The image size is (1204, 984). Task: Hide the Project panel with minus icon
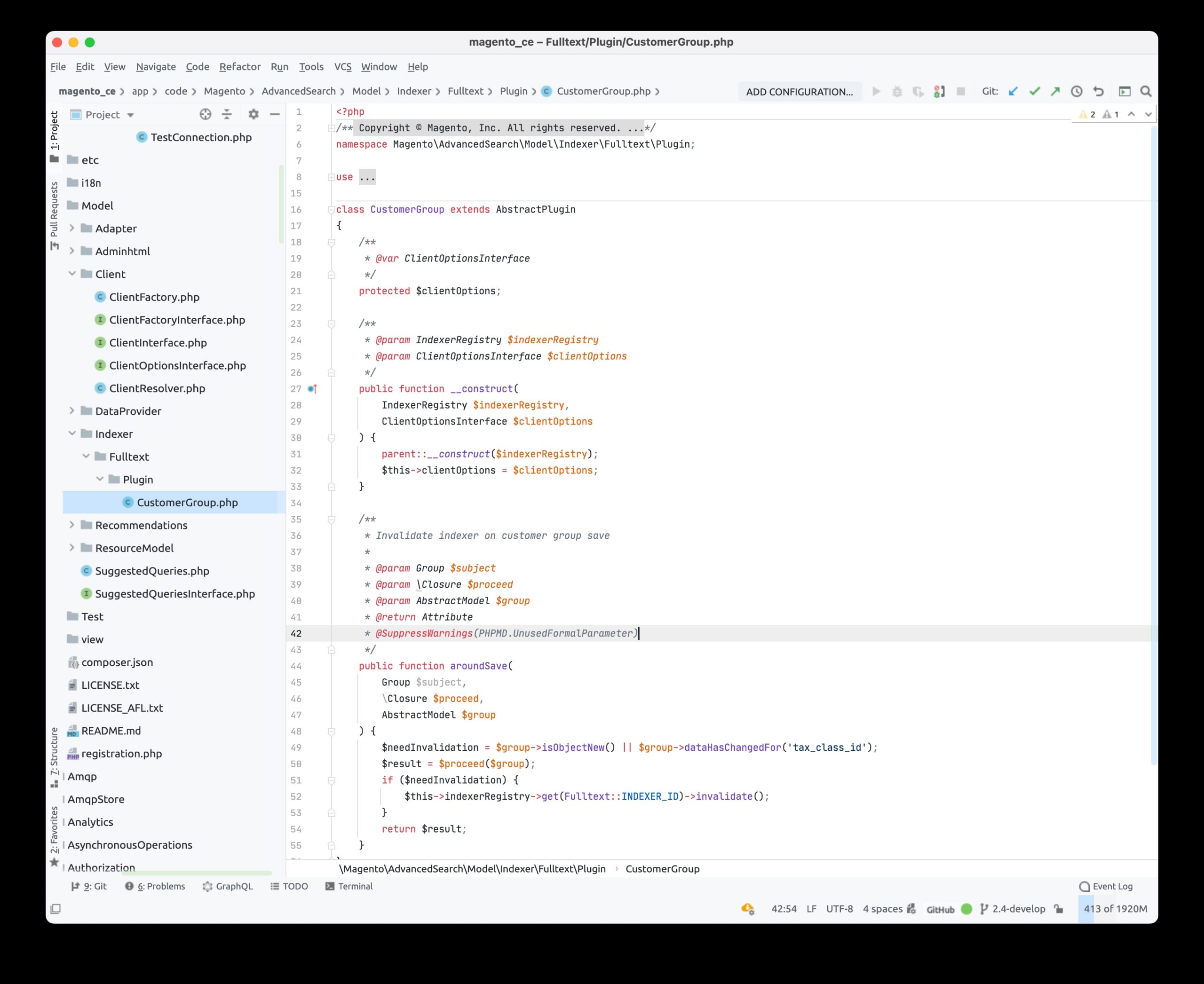click(275, 115)
